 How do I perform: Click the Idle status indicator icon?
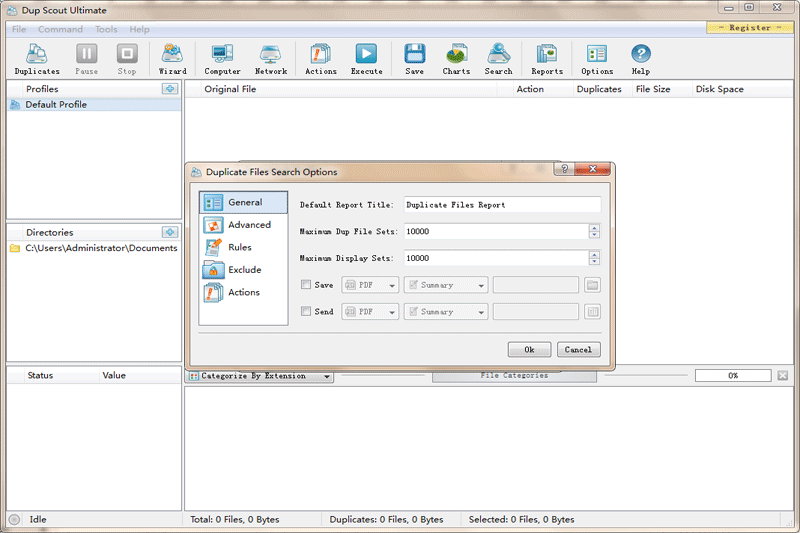coord(14,519)
